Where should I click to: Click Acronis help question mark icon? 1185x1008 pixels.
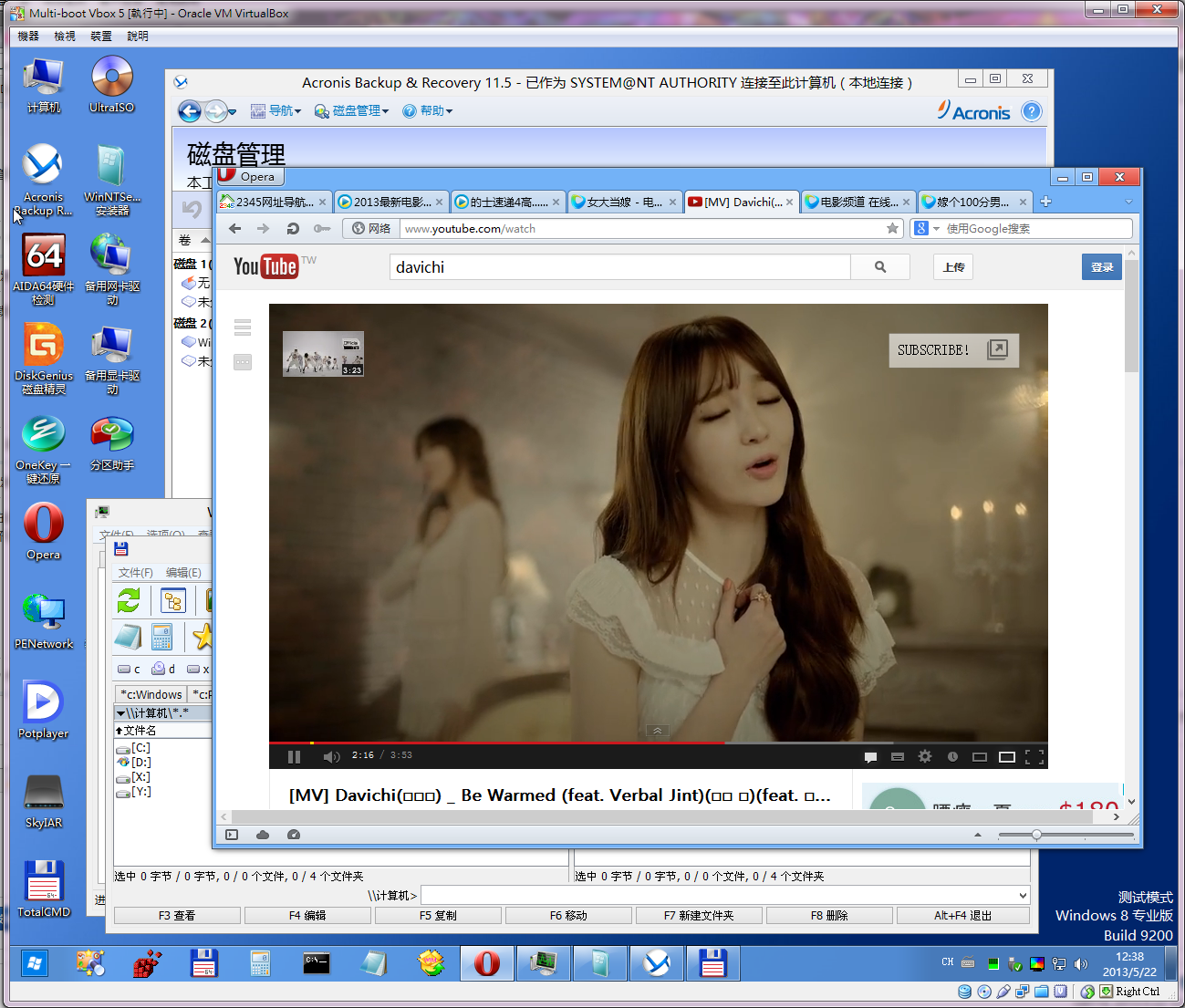click(1032, 111)
